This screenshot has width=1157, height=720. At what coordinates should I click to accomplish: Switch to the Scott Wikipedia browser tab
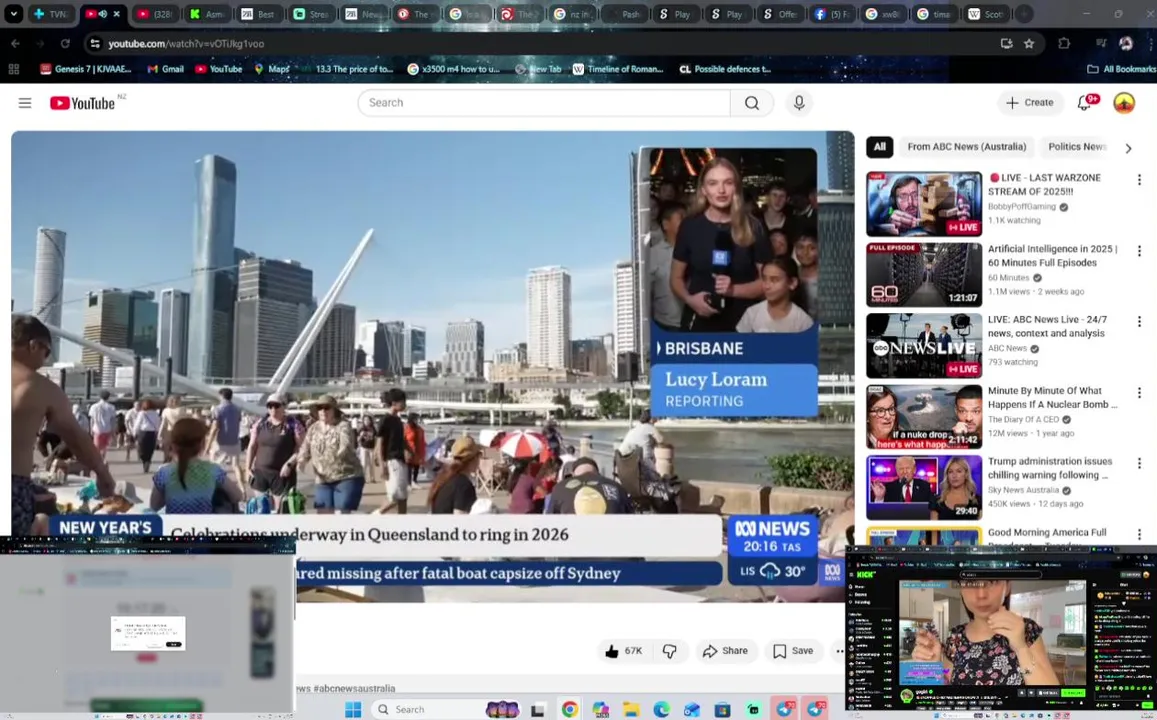click(987, 13)
